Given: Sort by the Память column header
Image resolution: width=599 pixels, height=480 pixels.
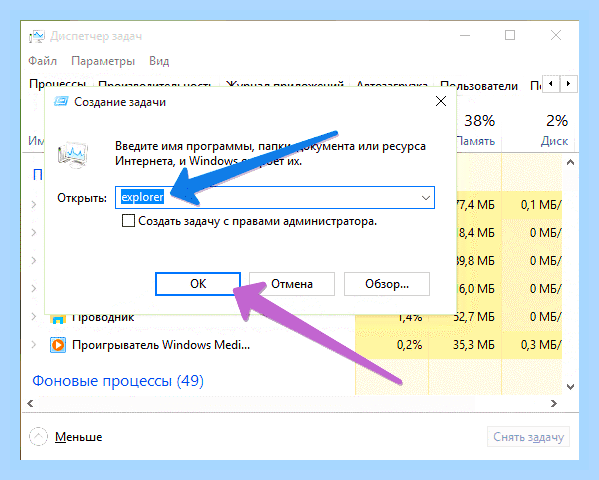Looking at the screenshot, I should tap(476, 141).
